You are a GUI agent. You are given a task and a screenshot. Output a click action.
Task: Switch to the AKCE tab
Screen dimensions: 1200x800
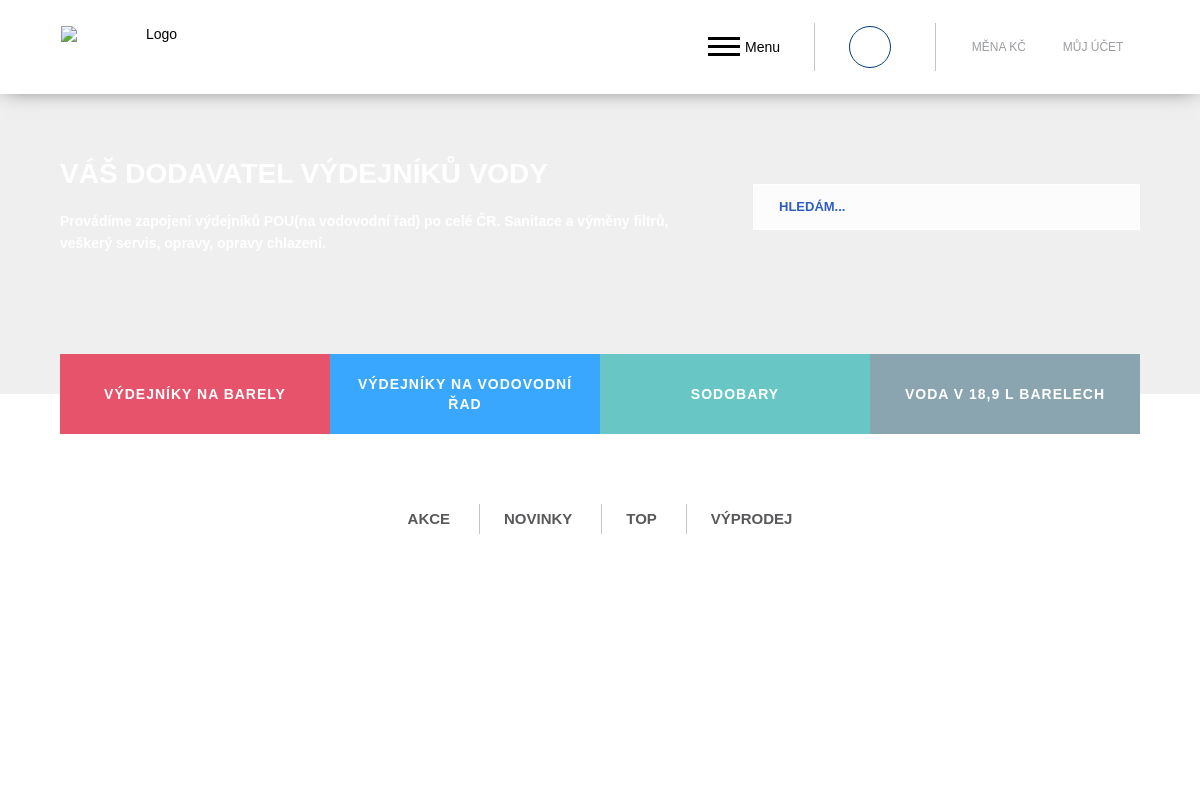click(x=428, y=519)
